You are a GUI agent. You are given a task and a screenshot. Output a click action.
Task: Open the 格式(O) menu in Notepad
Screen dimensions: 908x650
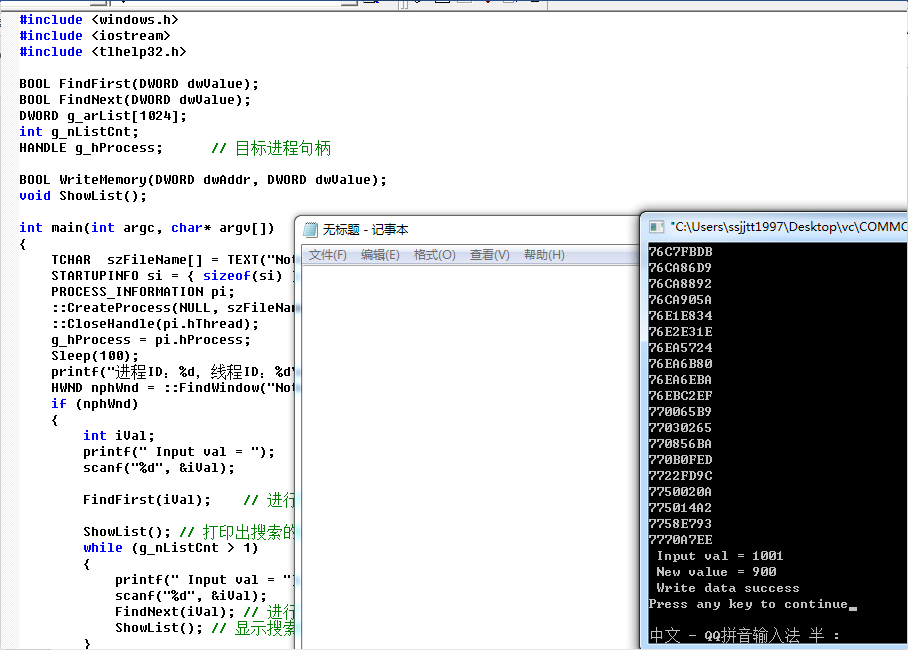pyautogui.click(x=434, y=255)
